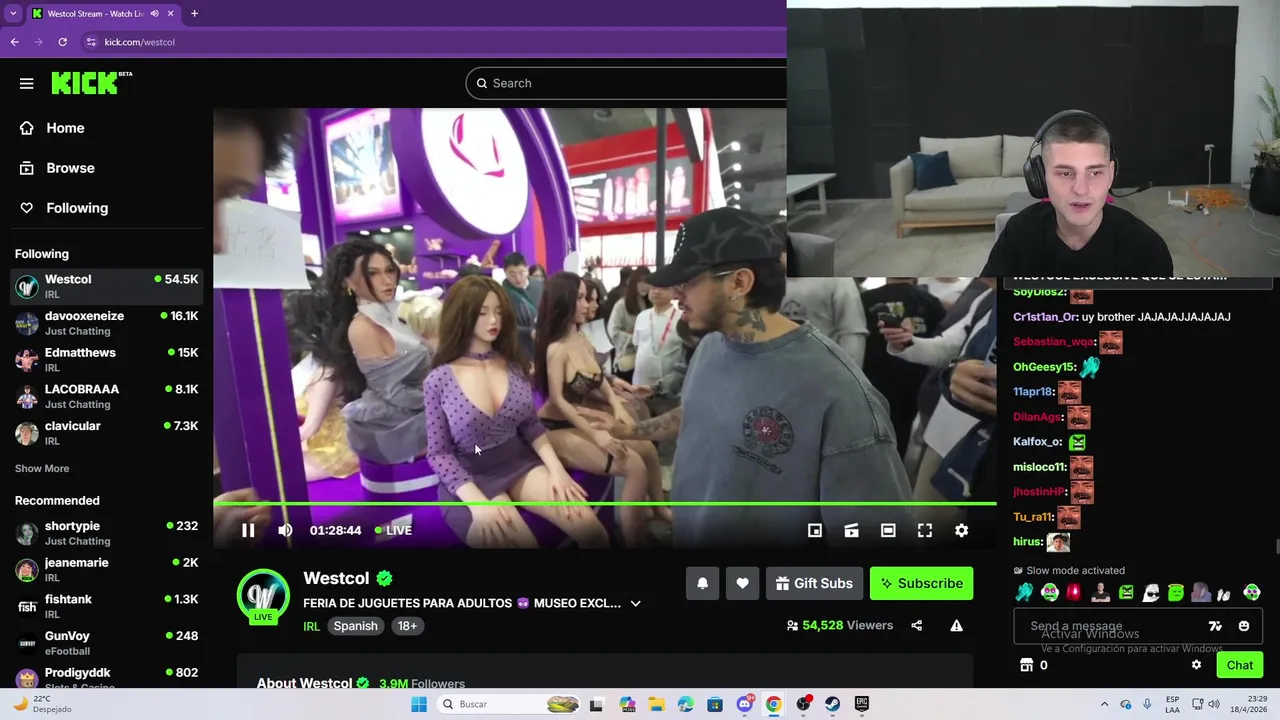Enter fullscreen video mode
The image size is (1280, 720).
[925, 530]
